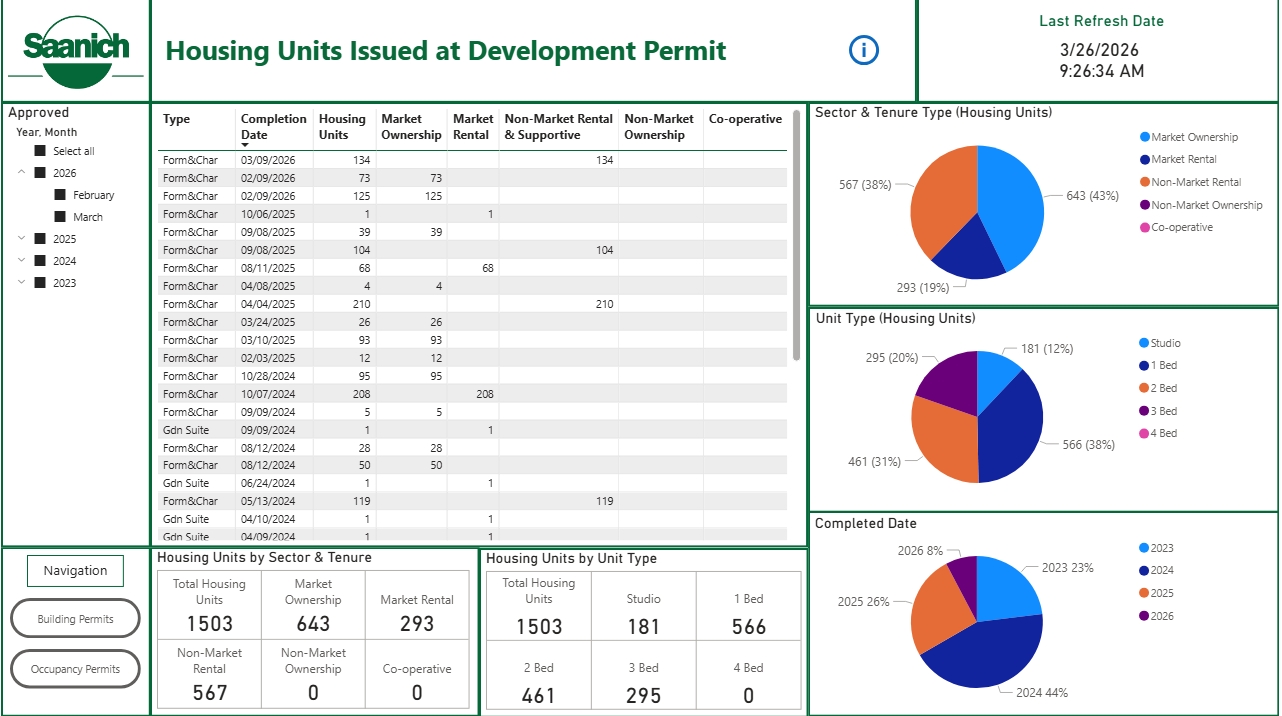Viewport: 1282px width, 716px height.
Task: Toggle the March checkbox
Action: [x=60, y=217]
